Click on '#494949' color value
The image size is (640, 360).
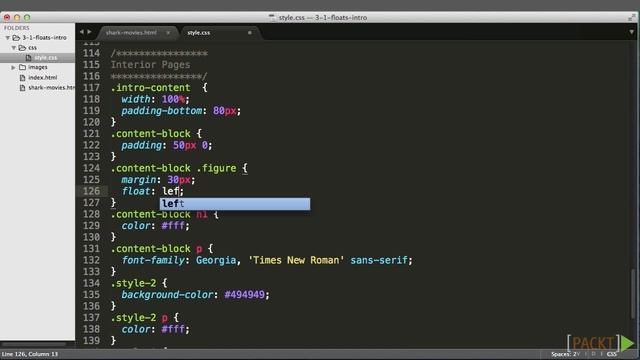click(244, 295)
